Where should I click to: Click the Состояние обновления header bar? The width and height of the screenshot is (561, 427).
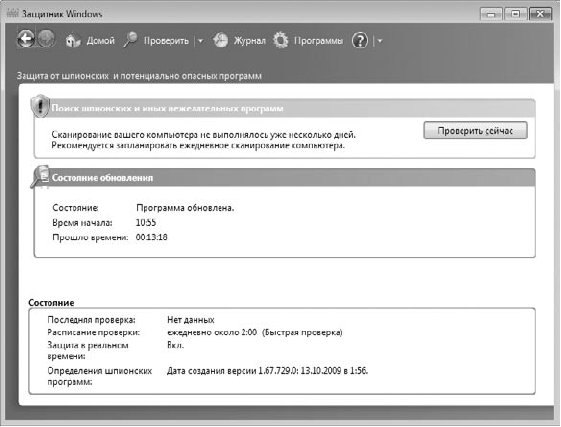coord(284,178)
